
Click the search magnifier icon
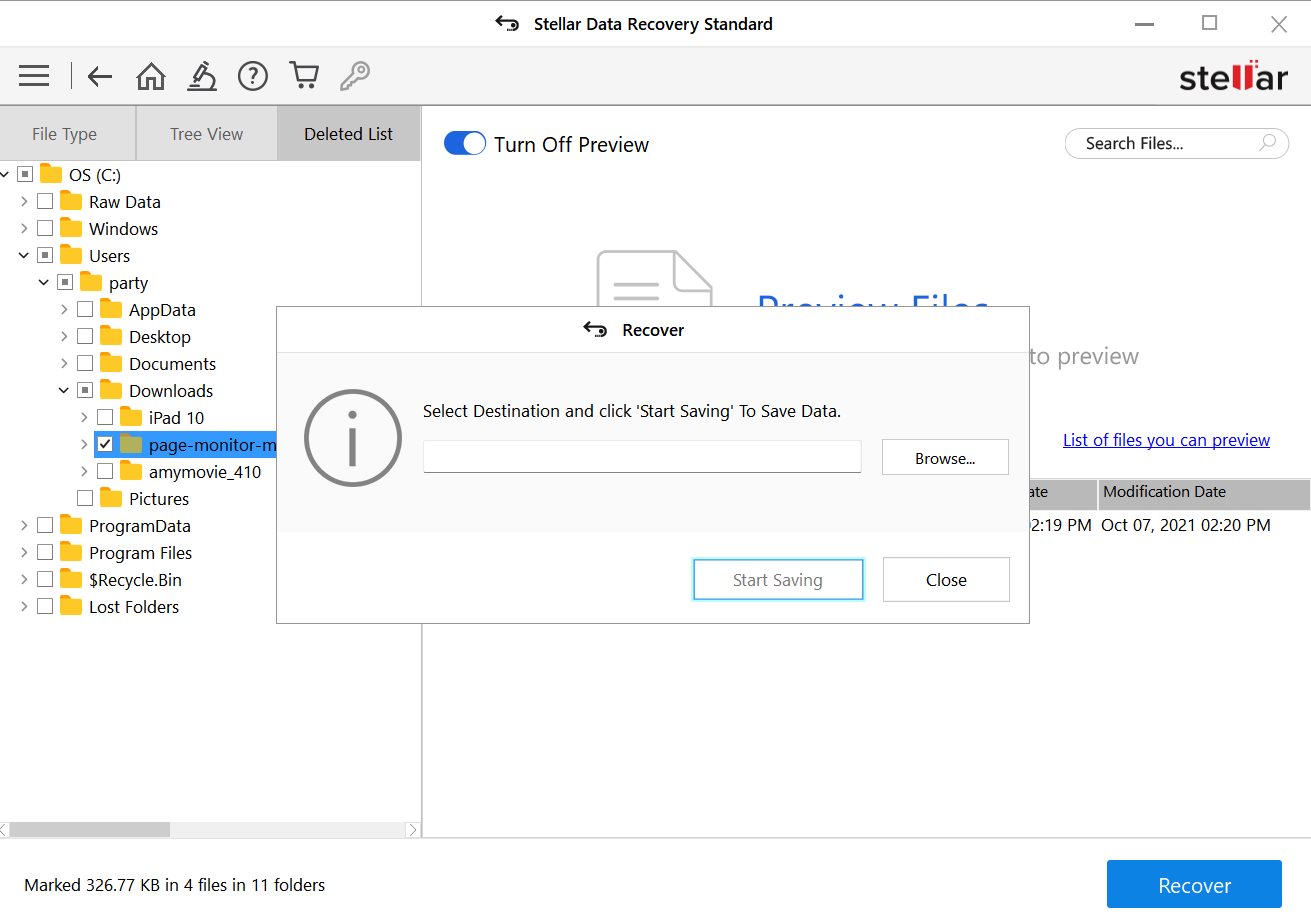(1267, 143)
